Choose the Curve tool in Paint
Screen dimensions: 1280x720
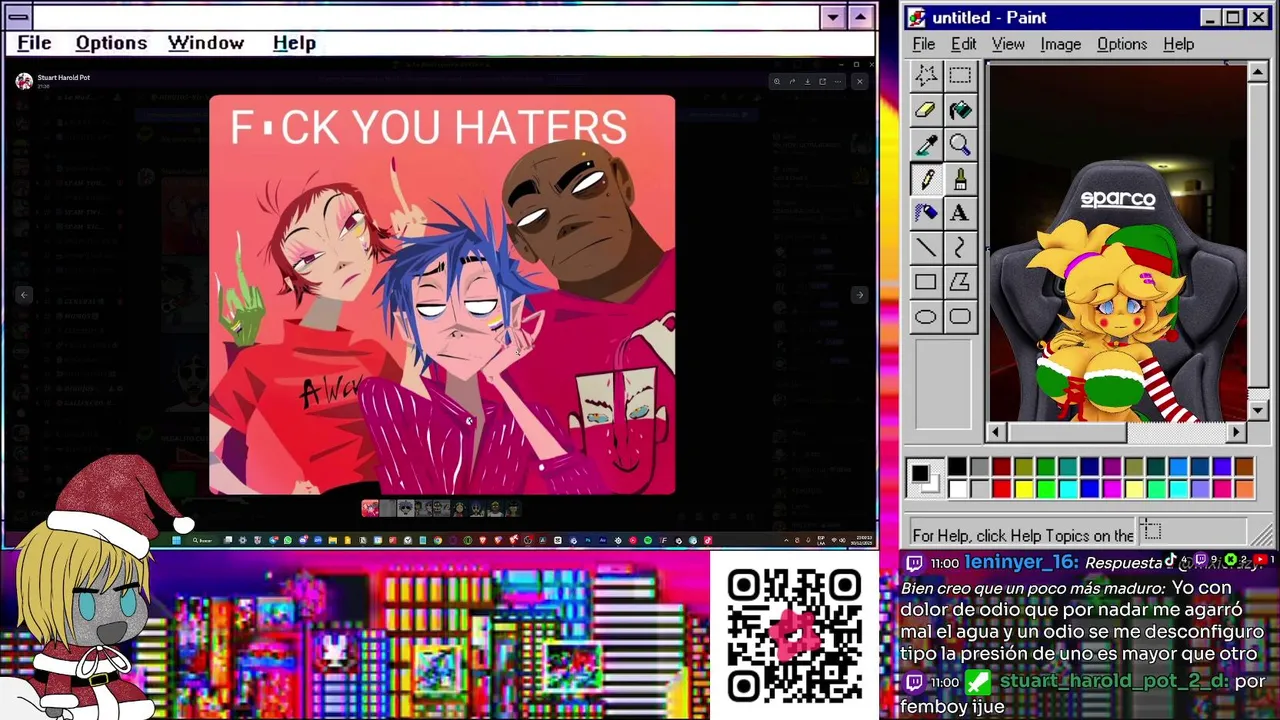point(960,248)
